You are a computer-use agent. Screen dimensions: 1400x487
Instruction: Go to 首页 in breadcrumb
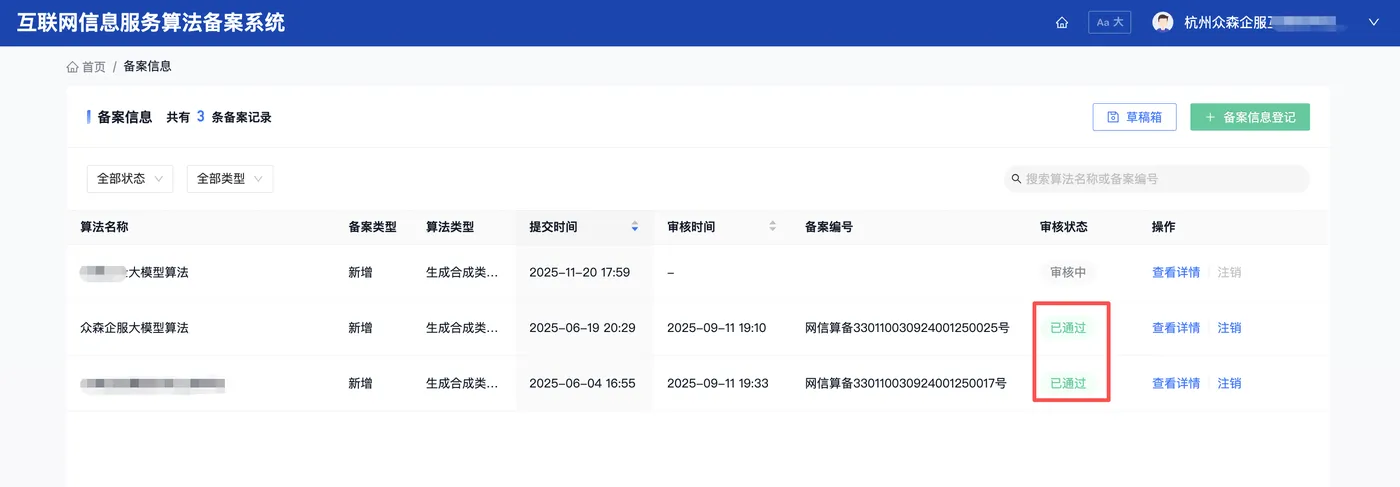click(94, 67)
